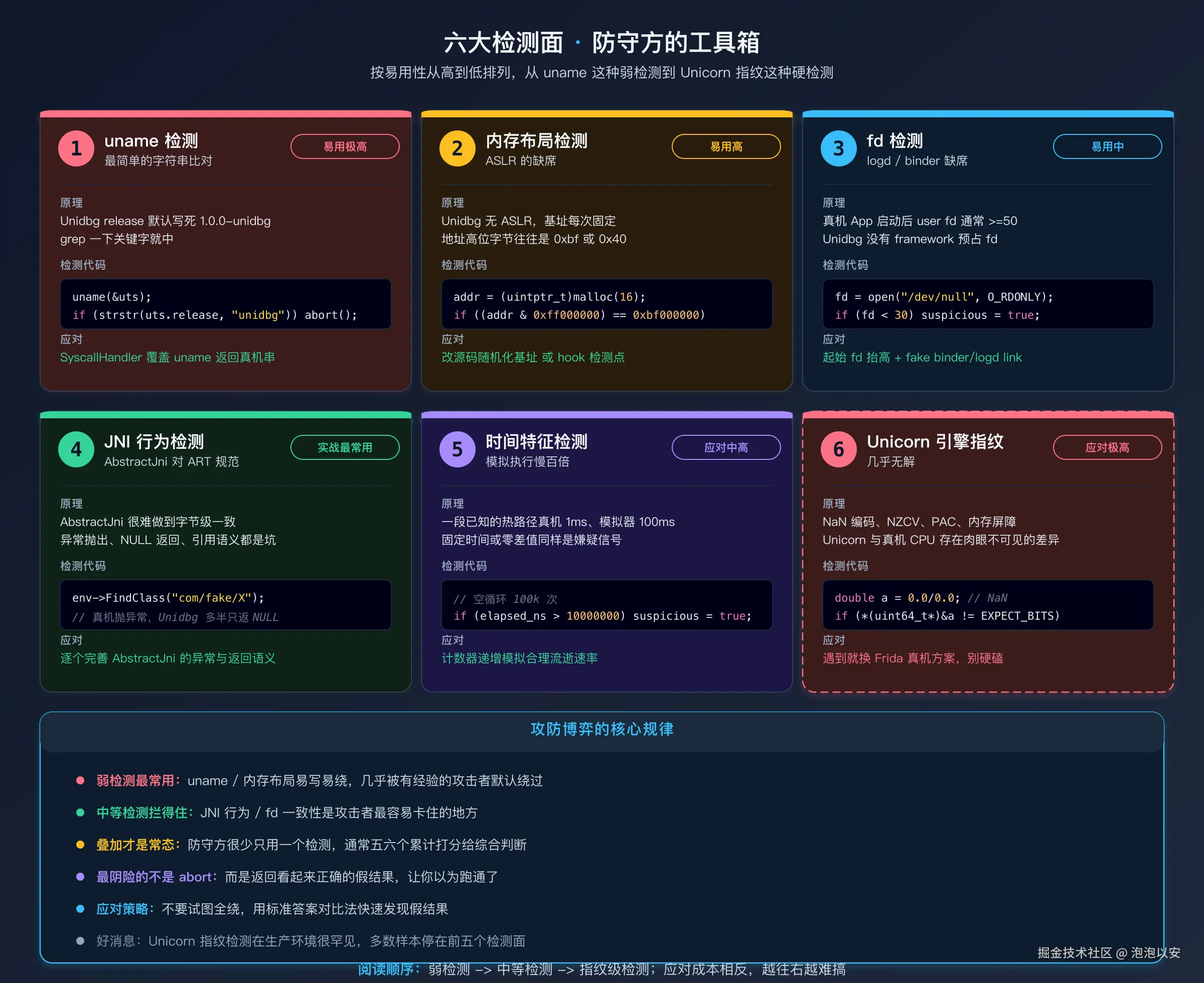The image size is (1204, 983).
Task: Click the subtitle AbstractJni 对 ART 规范
Action: tap(172, 461)
